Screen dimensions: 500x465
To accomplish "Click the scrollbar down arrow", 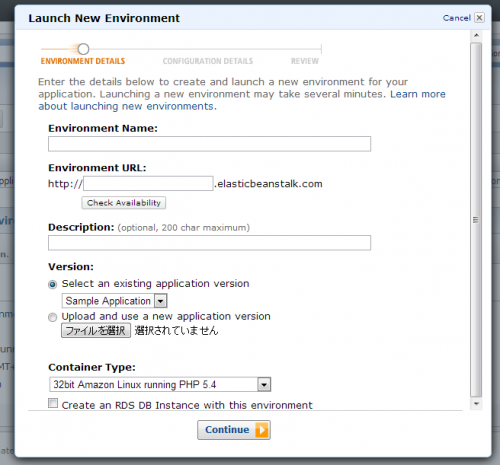I will click(476, 404).
